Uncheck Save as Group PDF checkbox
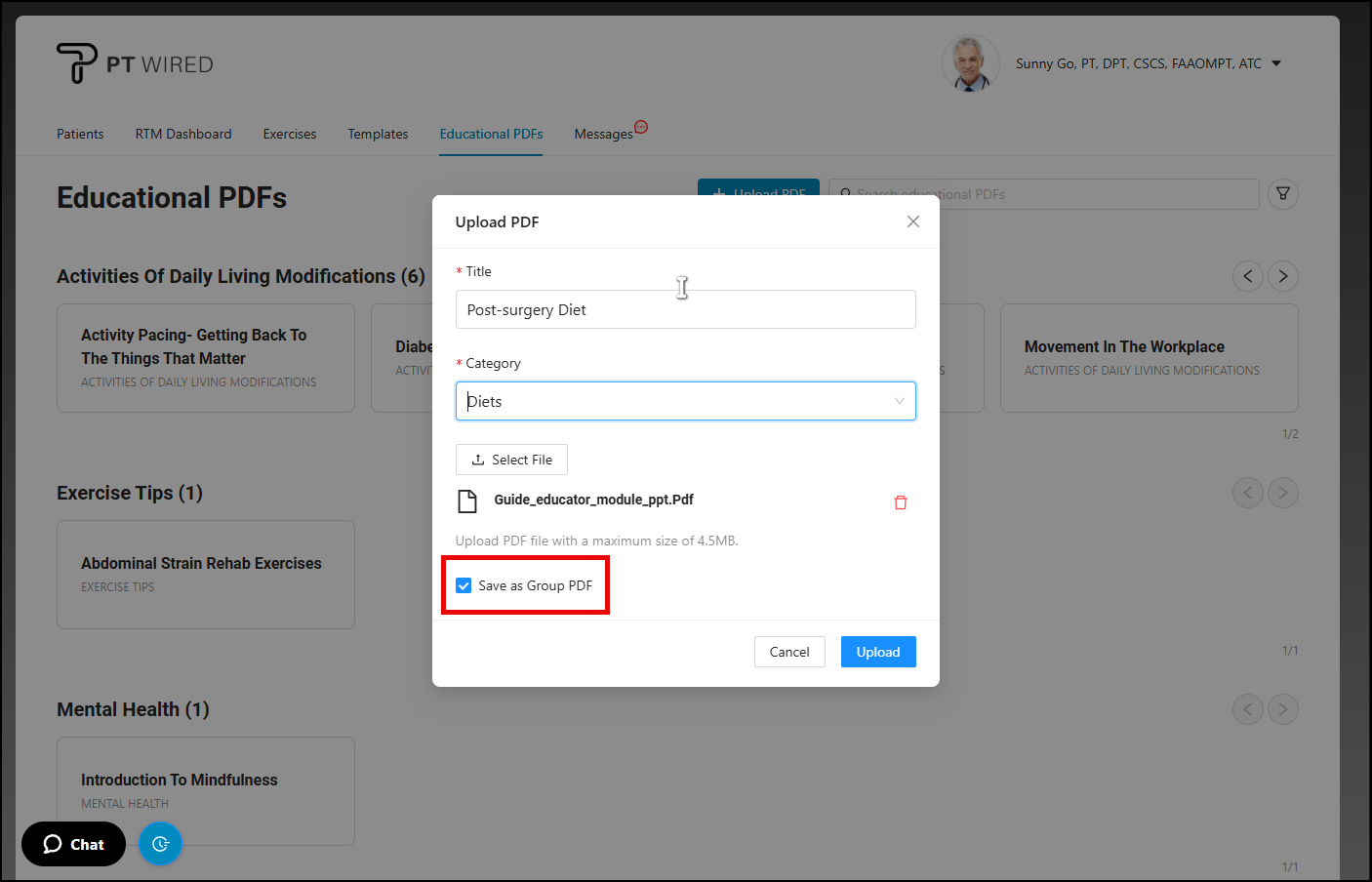The width and height of the screenshot is (1372, 882). coord(464,585)
